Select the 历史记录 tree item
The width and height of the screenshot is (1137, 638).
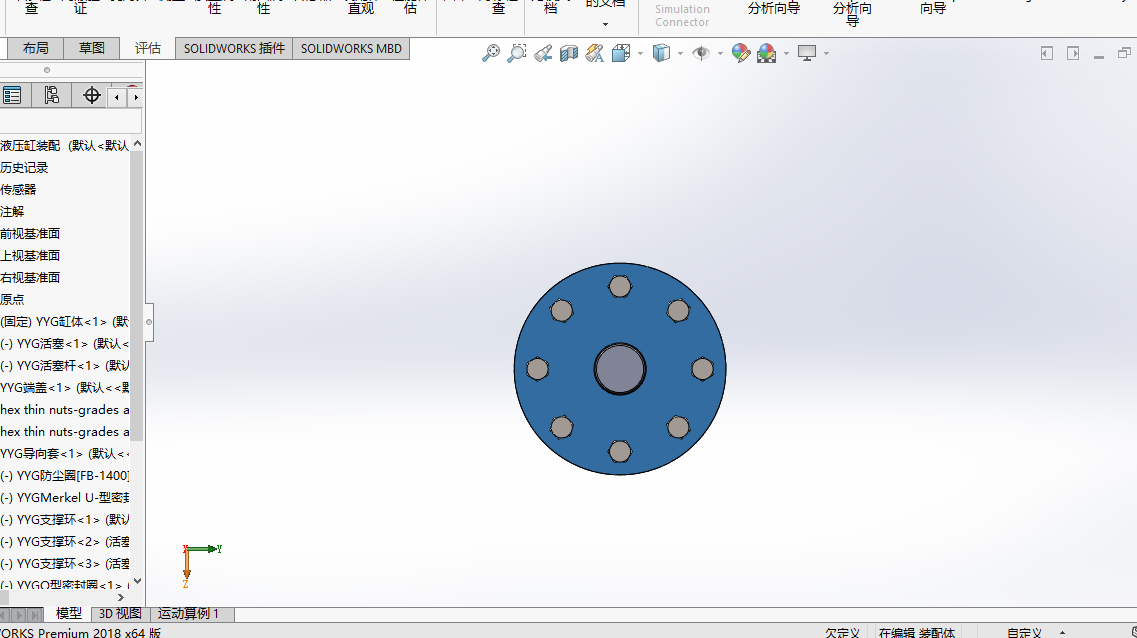tap(25, 167)
